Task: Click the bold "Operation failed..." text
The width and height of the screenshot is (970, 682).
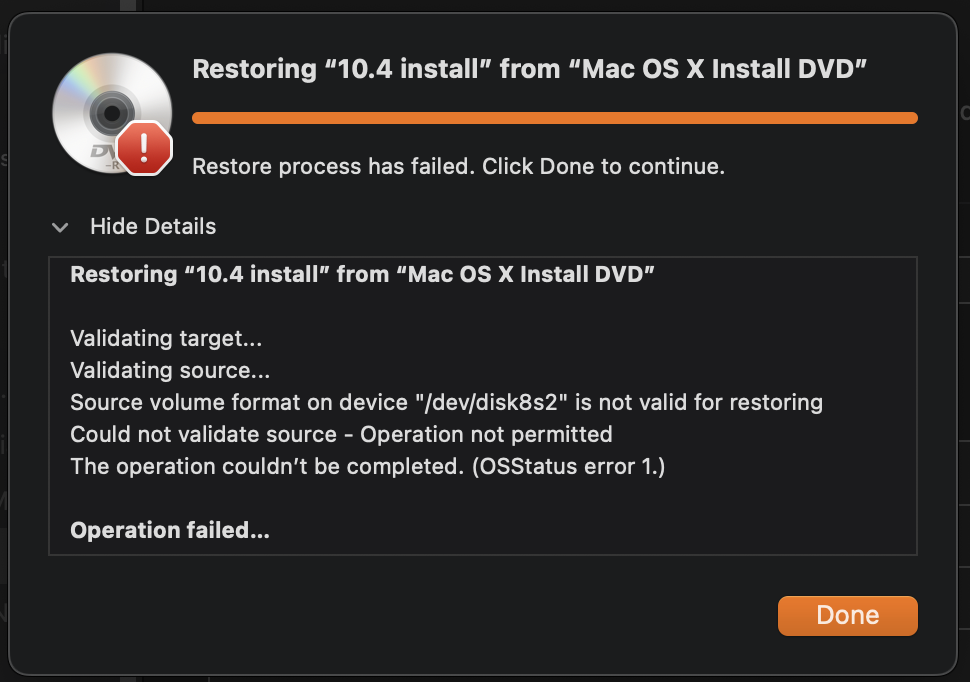Action: pyautogui.click(x=170, y=531)
